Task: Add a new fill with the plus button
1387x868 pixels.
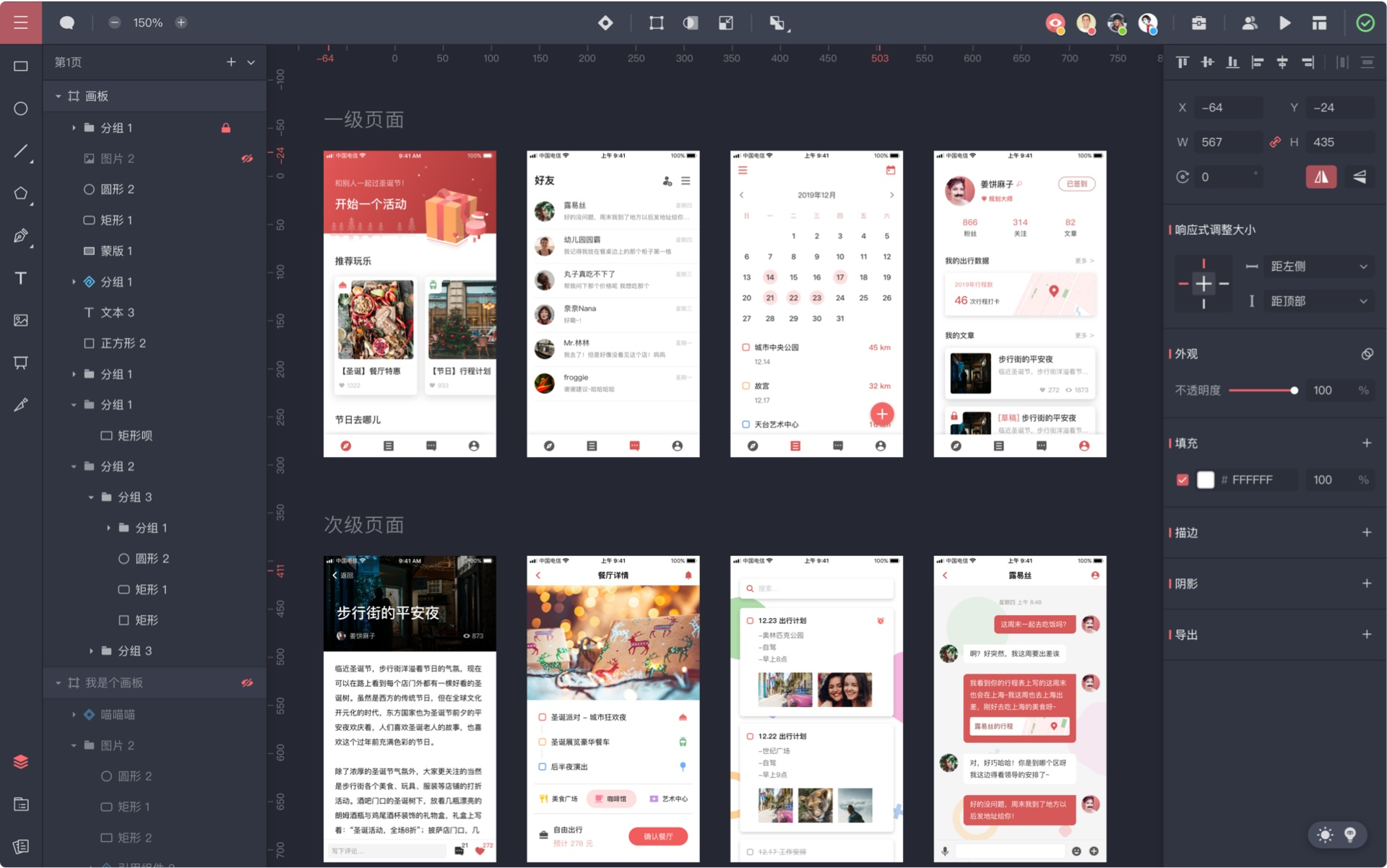Action: pyautogui.click(x=1367, y=443)
